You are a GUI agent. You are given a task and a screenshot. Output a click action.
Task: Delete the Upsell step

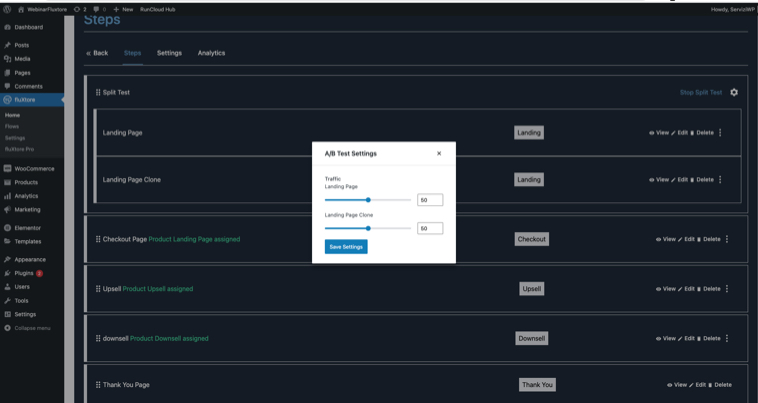pyautogui.click(x=707, y=289)
